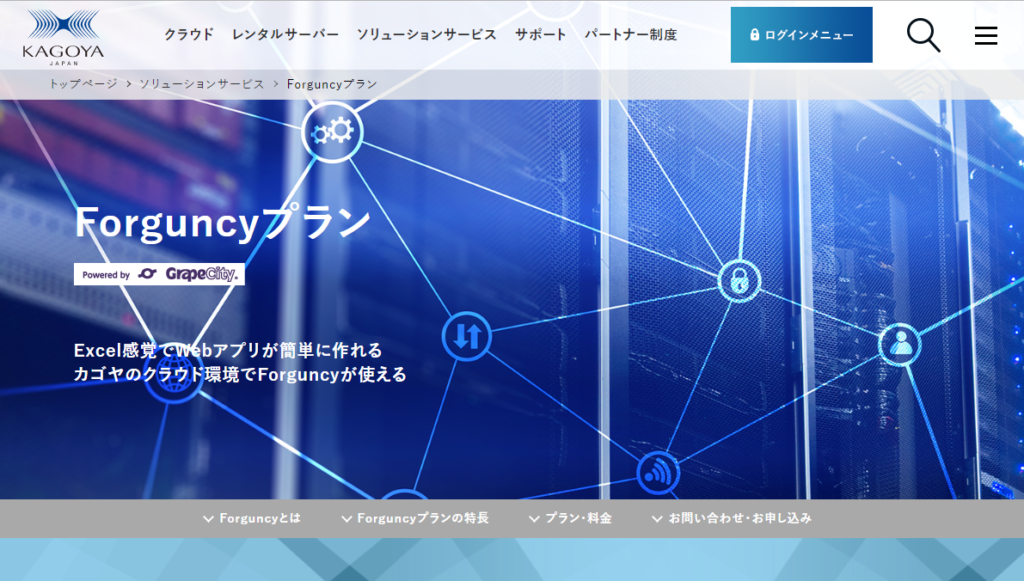Click the up-down arrows node icon

[x=466, y=337]
